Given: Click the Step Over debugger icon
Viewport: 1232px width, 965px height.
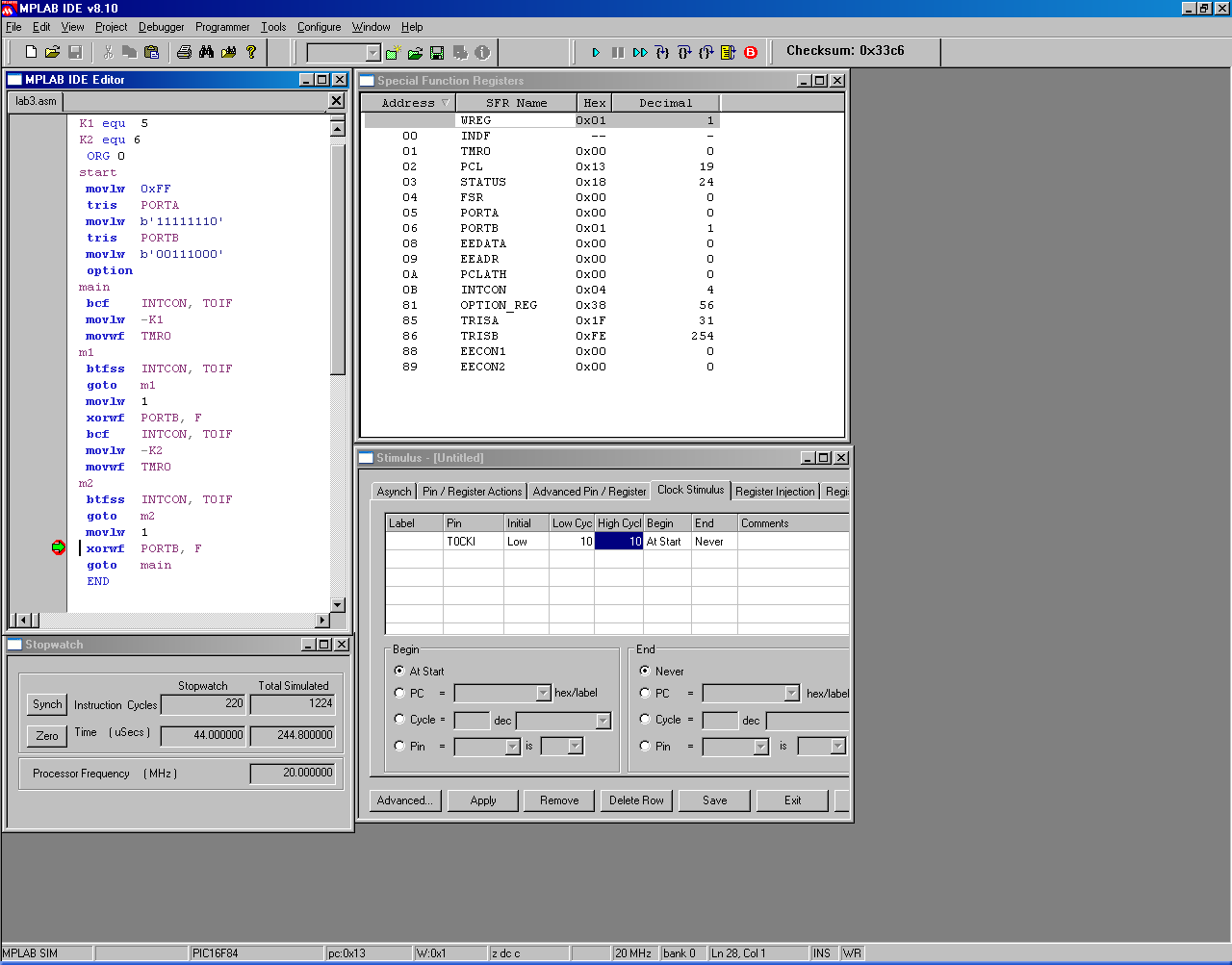Looking at the screenshot, I should pyautogui.click(x=684, y=53).
